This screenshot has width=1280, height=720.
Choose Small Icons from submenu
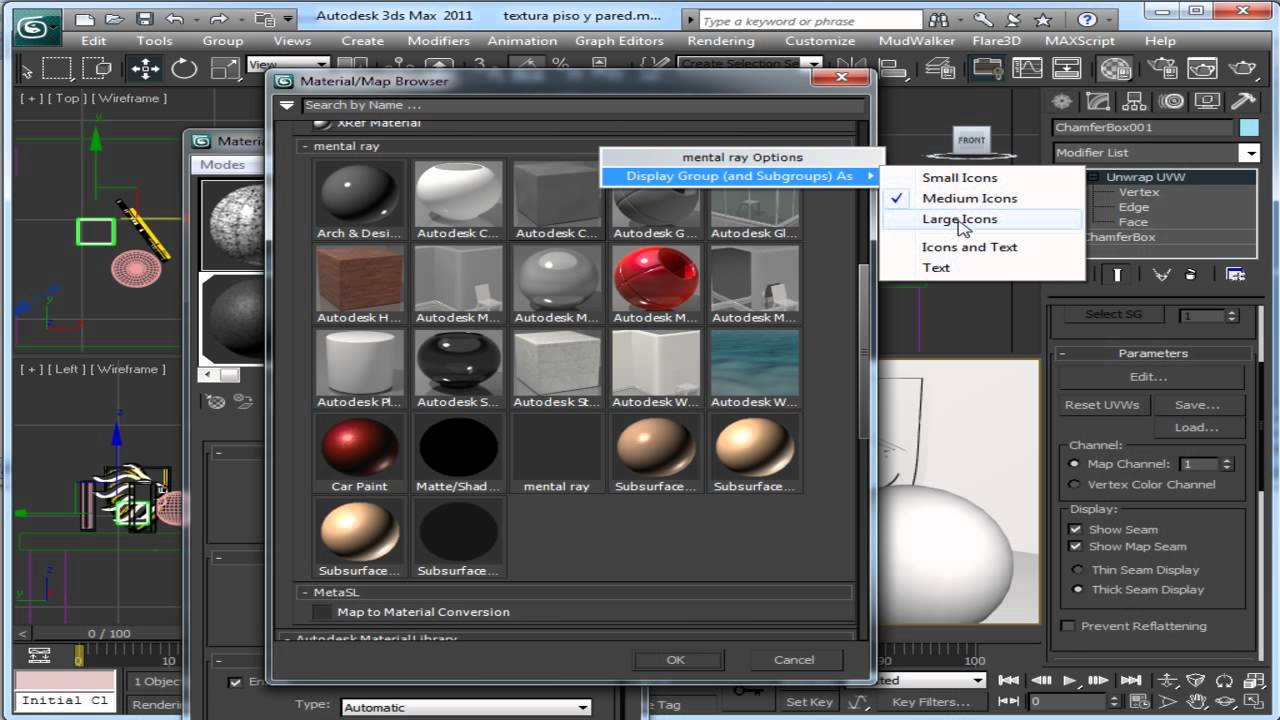959,177
